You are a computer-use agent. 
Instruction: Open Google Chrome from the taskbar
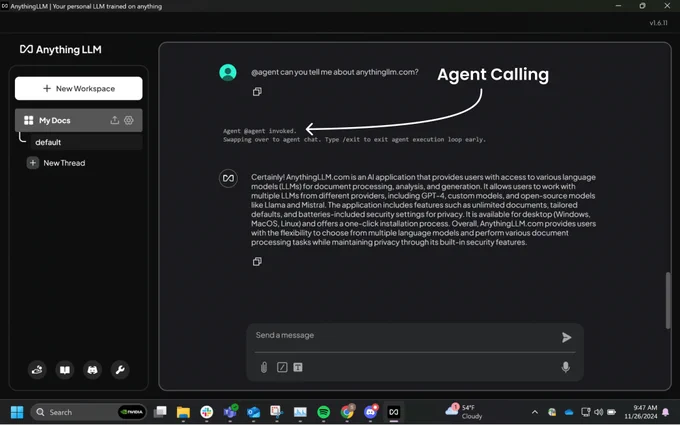[347, 412]
